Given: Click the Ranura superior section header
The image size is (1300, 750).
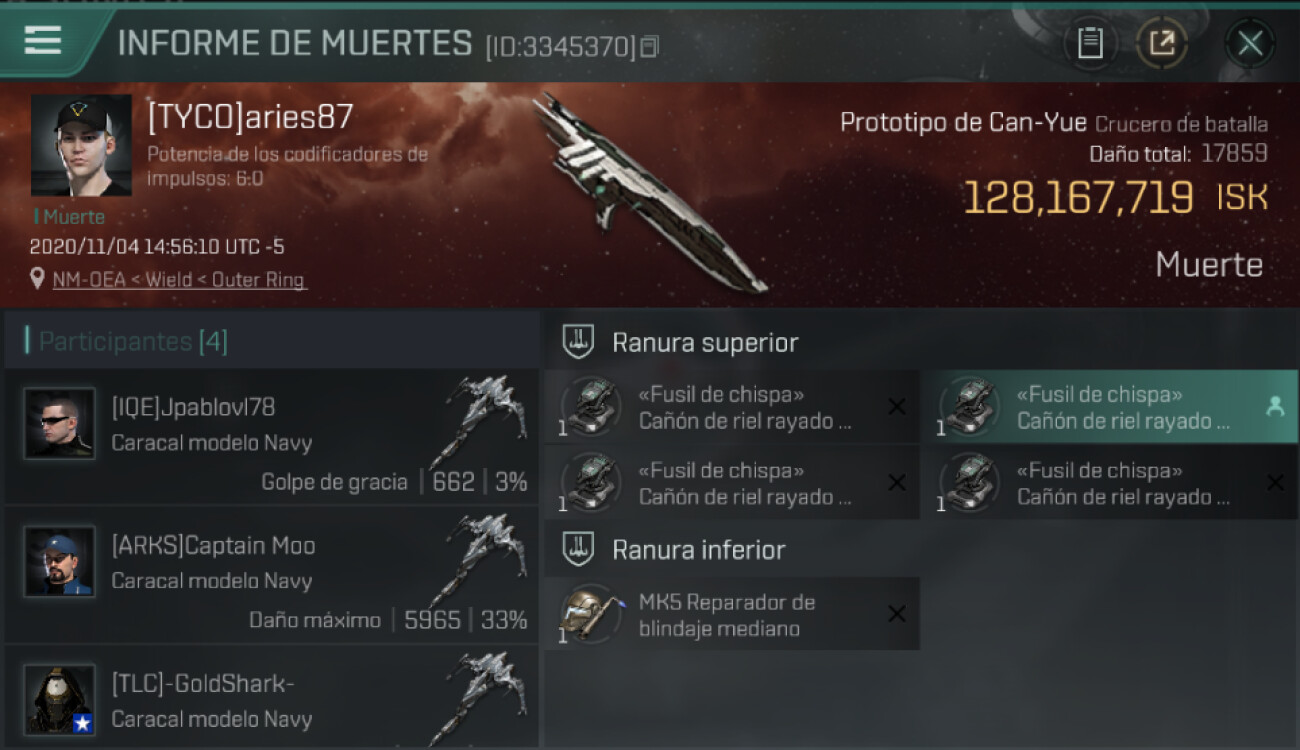Looking at the screenshot, I should (705, 343).
